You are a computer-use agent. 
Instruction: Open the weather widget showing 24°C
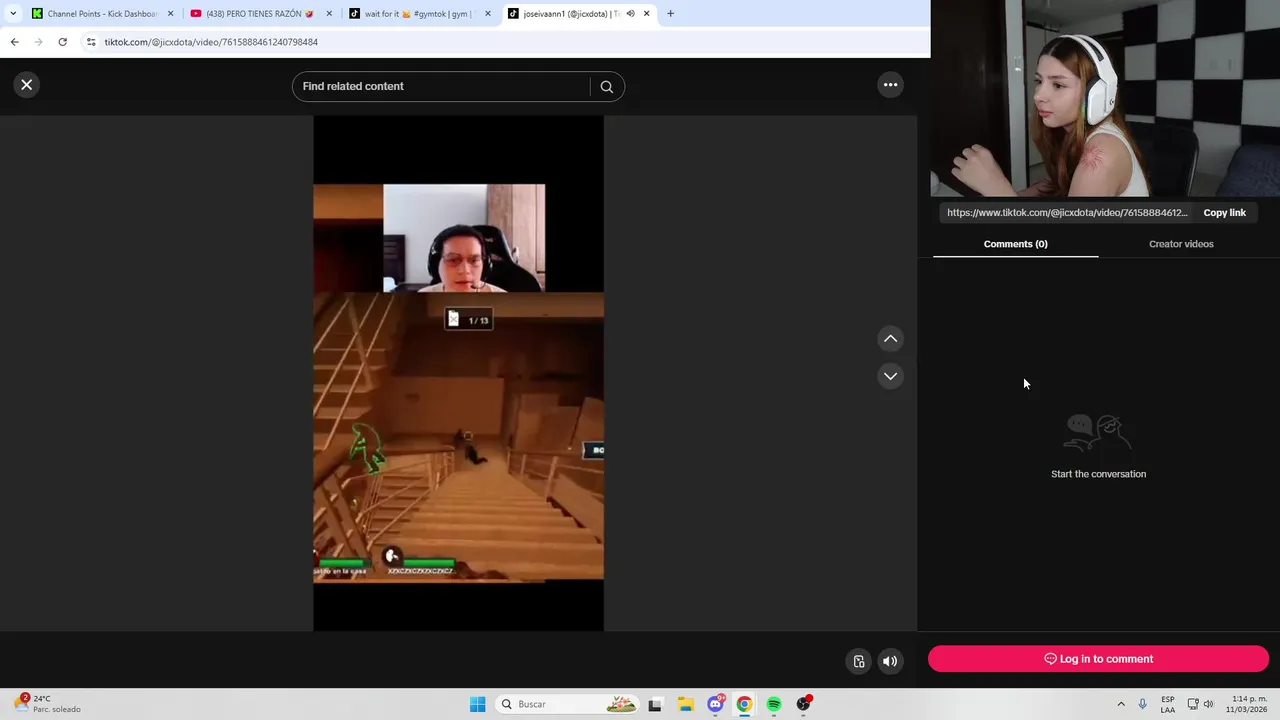pyautogui.click(x=48, y=704)
